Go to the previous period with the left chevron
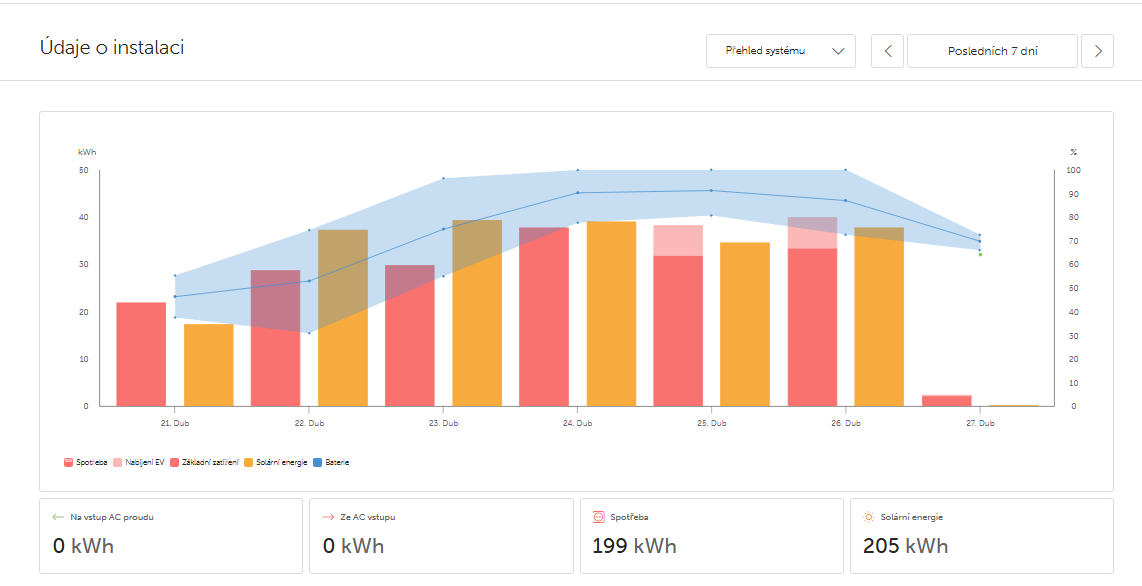Image resolution: width=1142 pixels, height=586 pixels. point(887,51)
